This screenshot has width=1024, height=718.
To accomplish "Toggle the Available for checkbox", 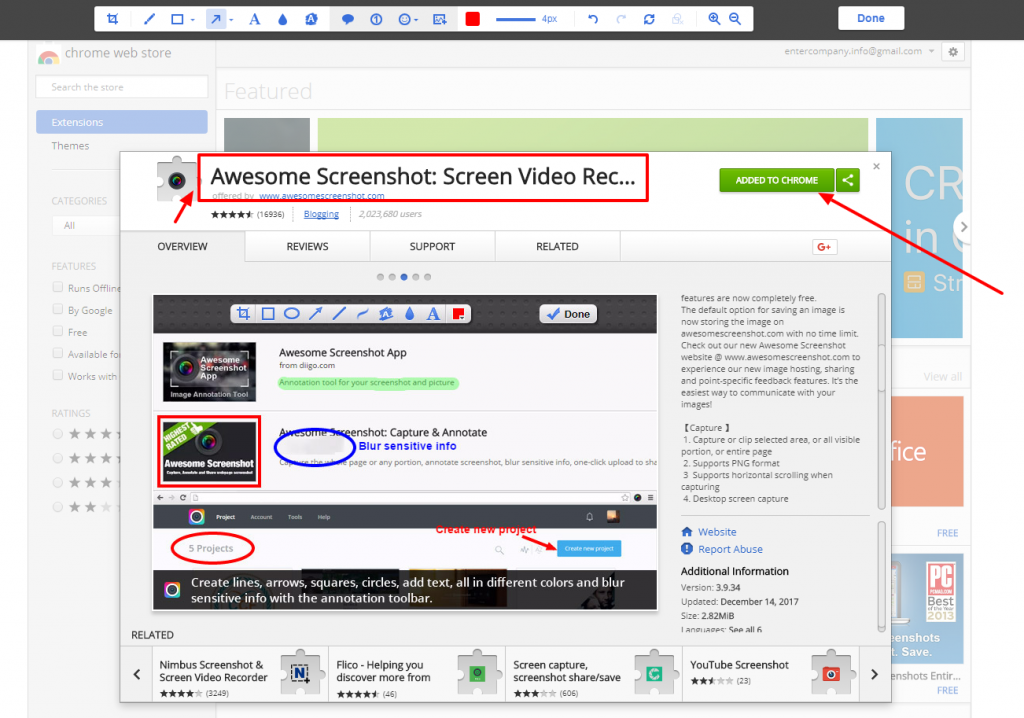I will tap(58, 353).
